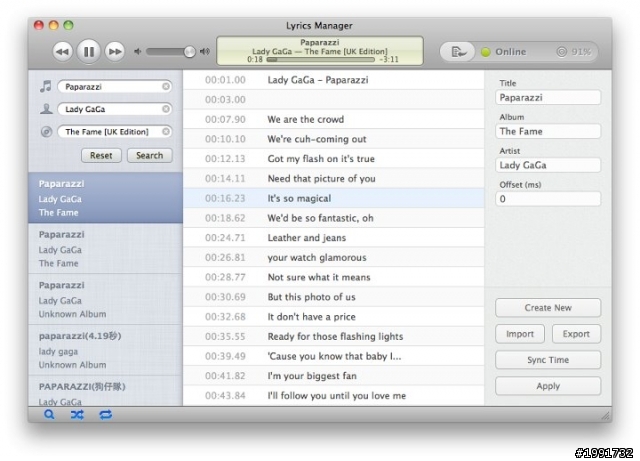Select lyric line 'I'll follow you until you love me'

333,395
